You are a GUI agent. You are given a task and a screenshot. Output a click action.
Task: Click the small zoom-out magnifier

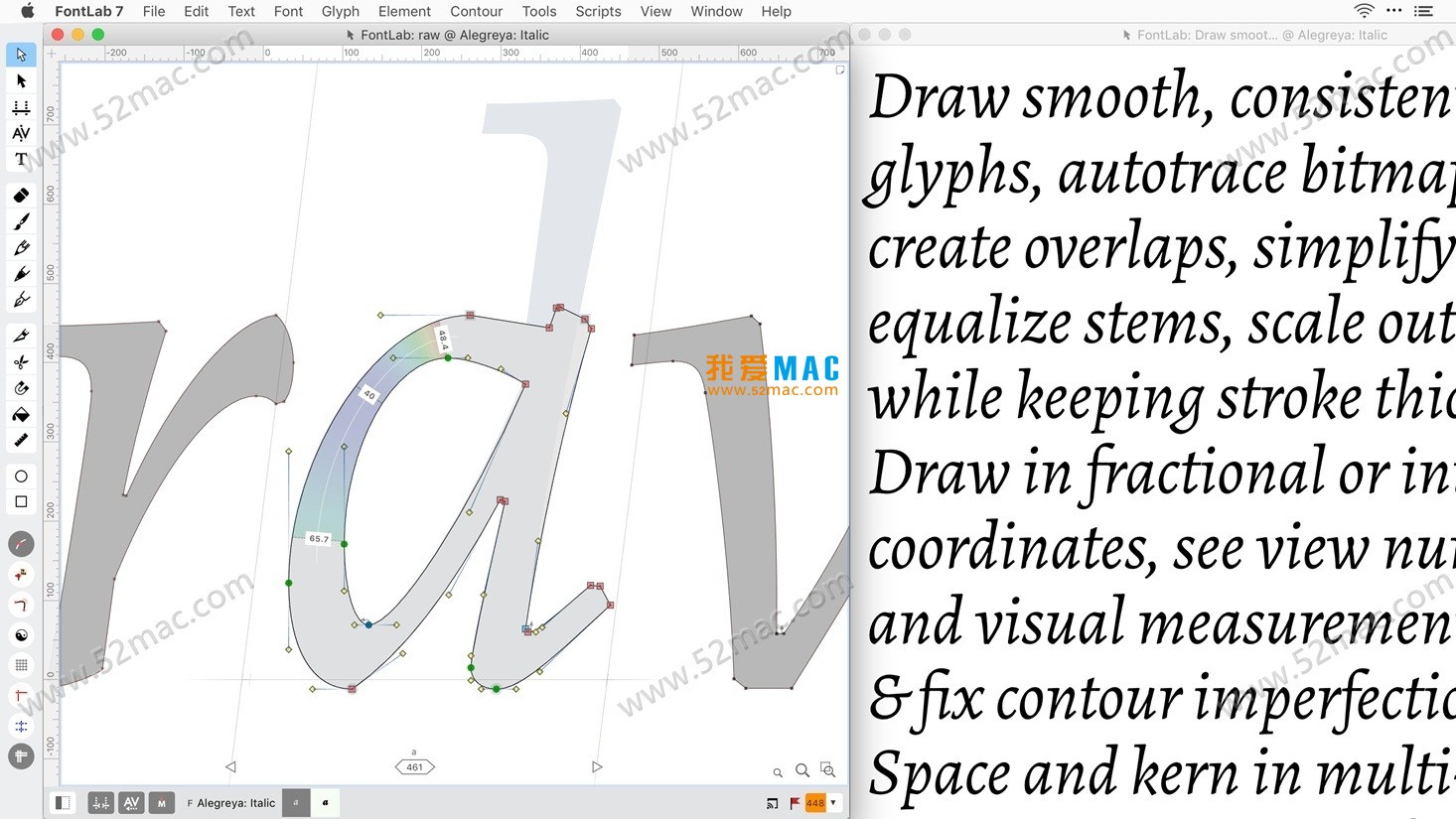pos(778,772)
